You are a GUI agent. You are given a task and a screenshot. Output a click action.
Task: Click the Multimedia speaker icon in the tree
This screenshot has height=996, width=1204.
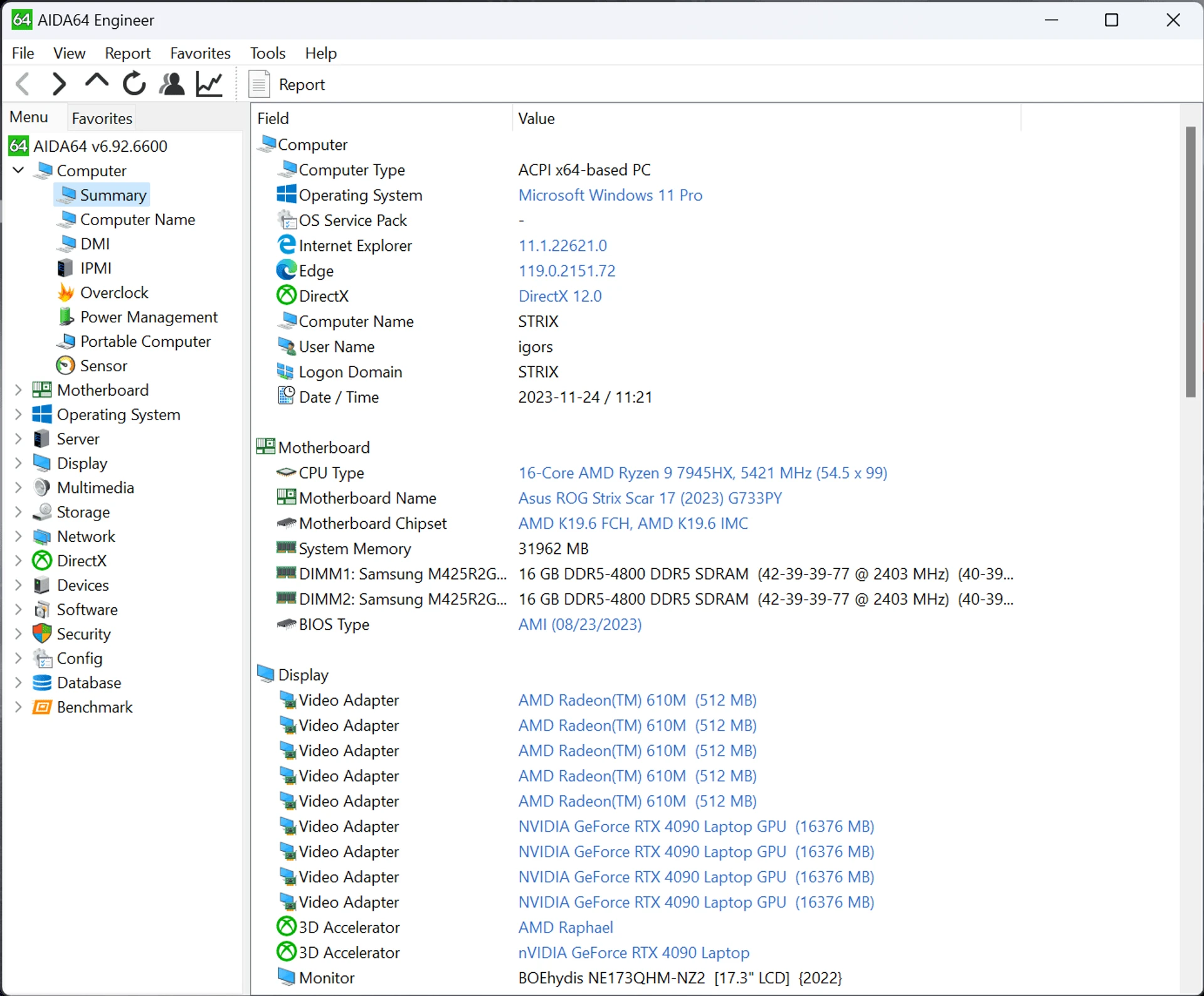coord(42,487)
